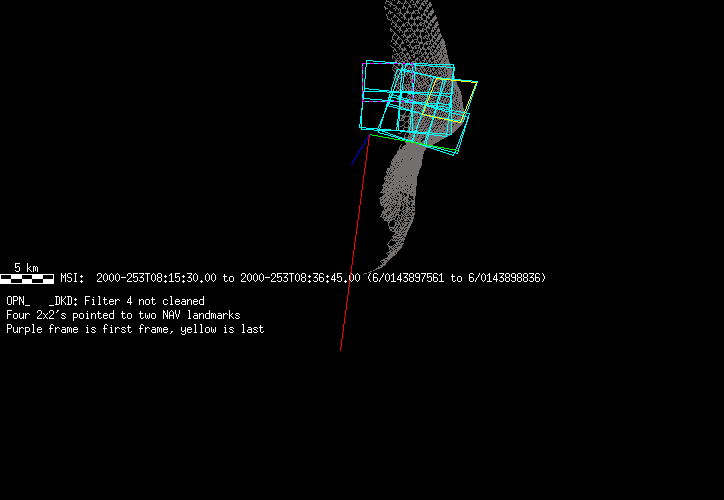Select start time 2000-253T08:15:30.00

click(x=156, y=278)
